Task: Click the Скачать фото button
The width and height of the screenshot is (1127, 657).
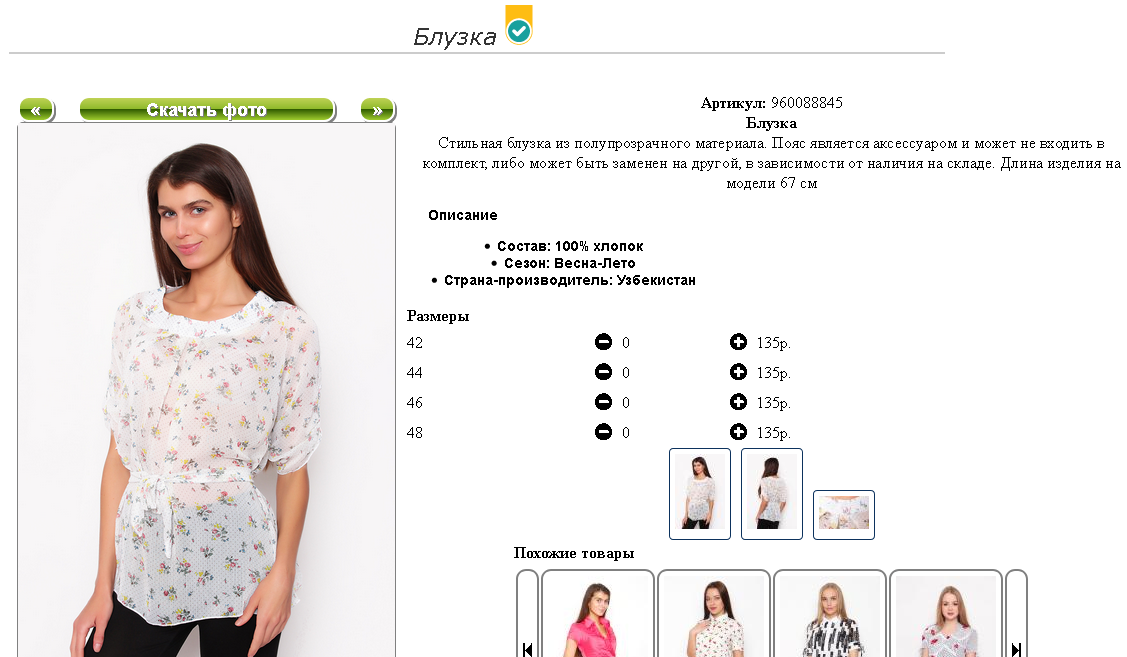Action: pos(207,110)
